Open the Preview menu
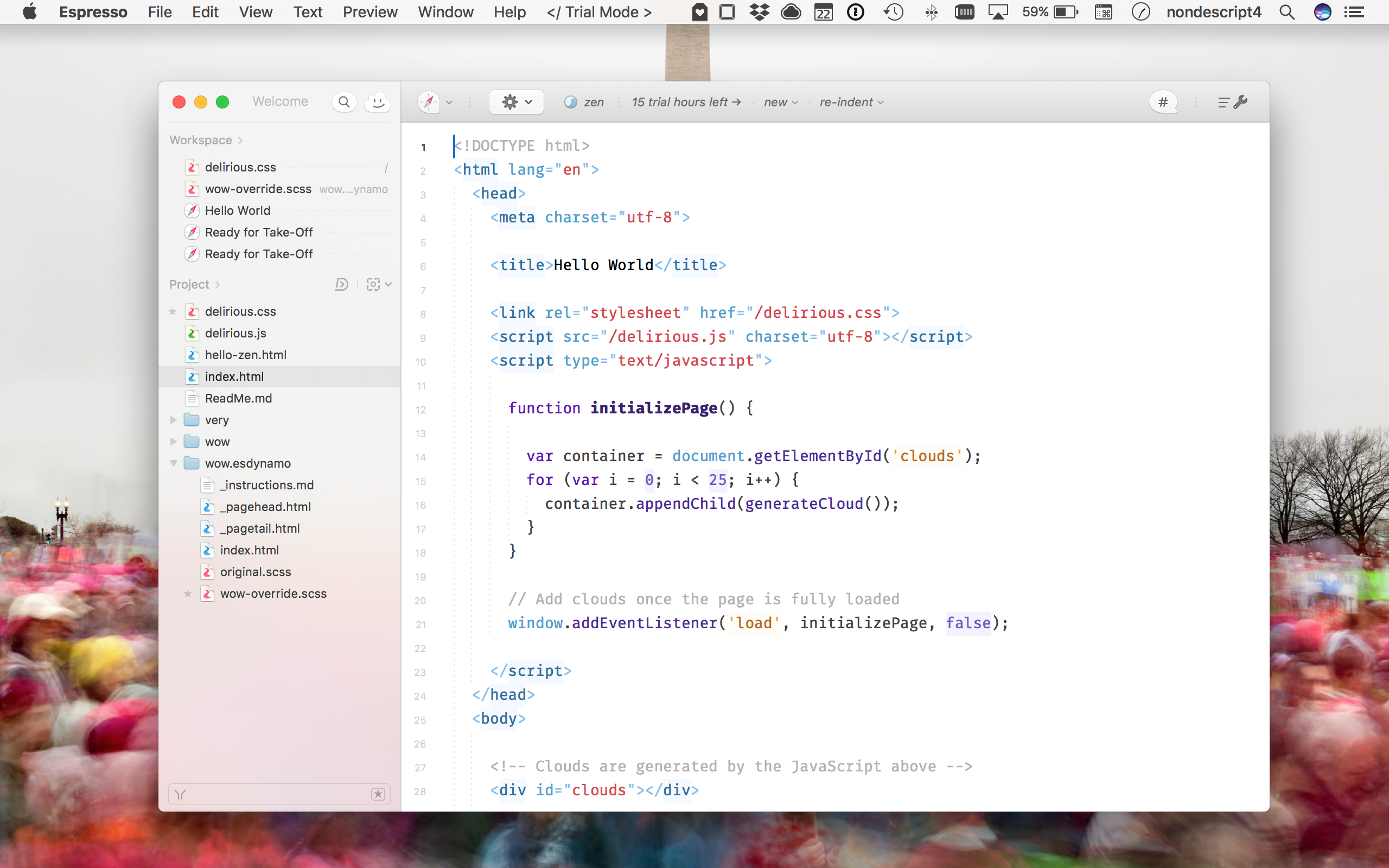This screenshot has width=1389, height=868. [x=369, y=12]
